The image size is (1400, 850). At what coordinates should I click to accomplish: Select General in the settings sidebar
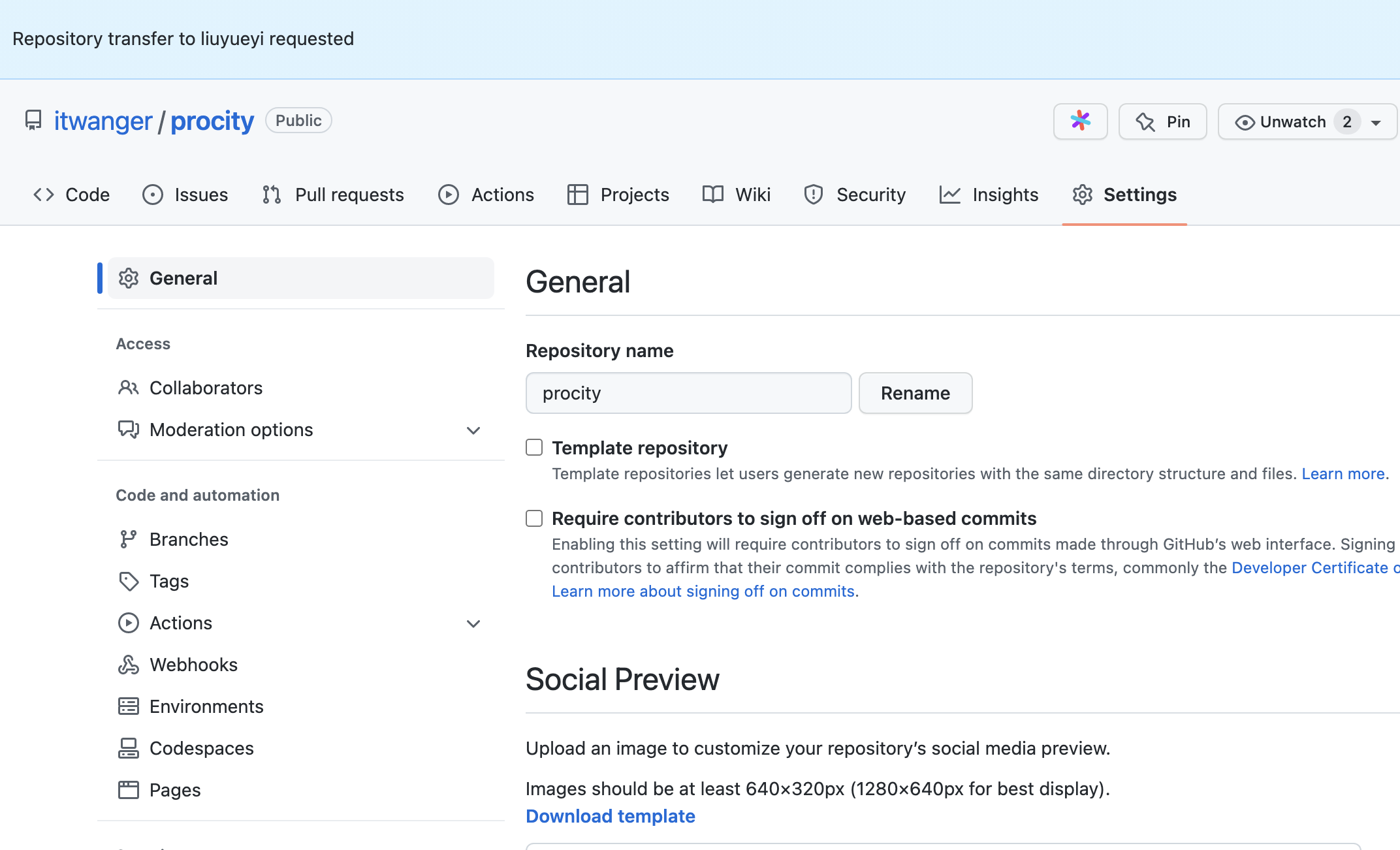301,278
